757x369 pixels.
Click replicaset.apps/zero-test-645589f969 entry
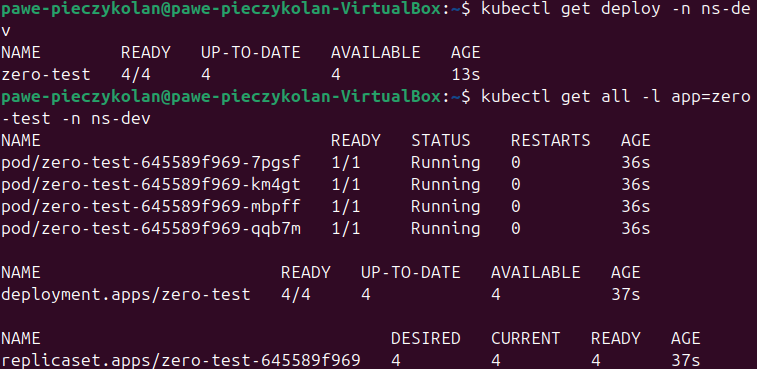tap(181, 360)
